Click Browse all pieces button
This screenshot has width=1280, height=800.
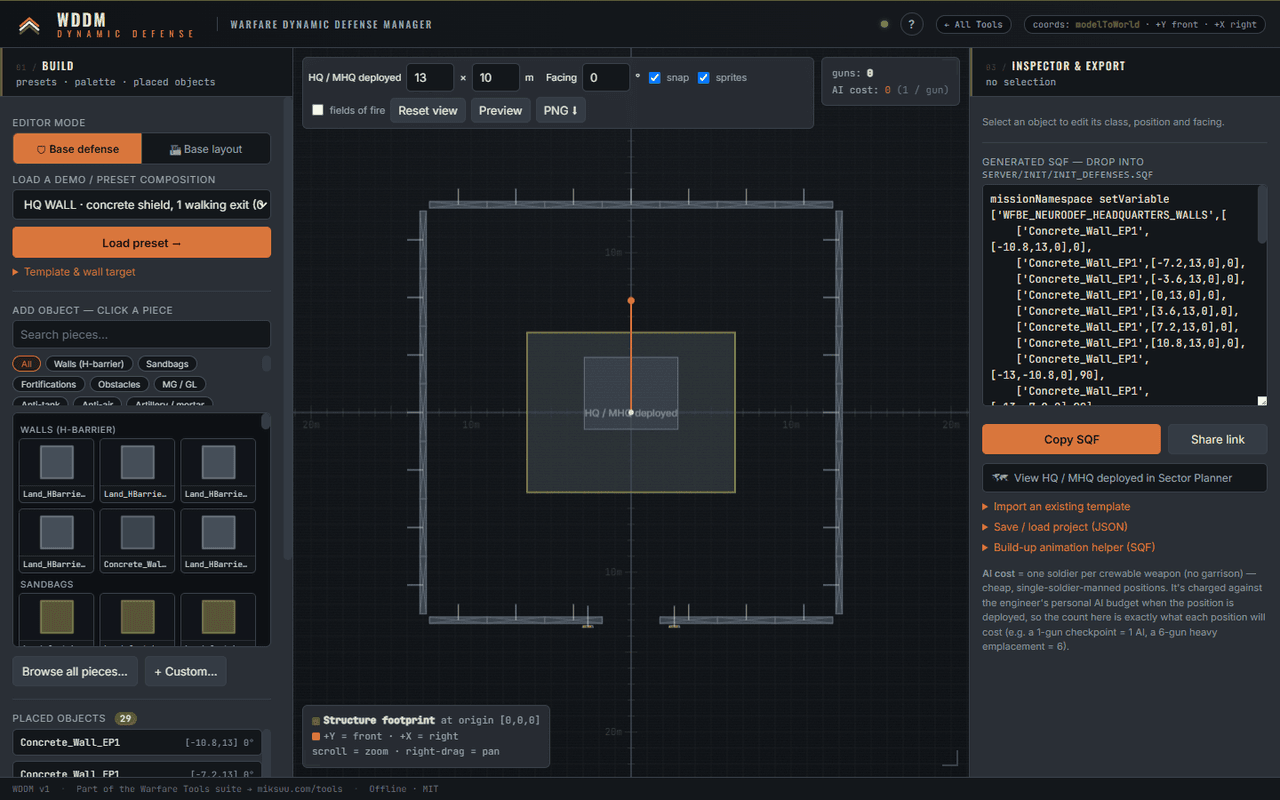[75, 671]
